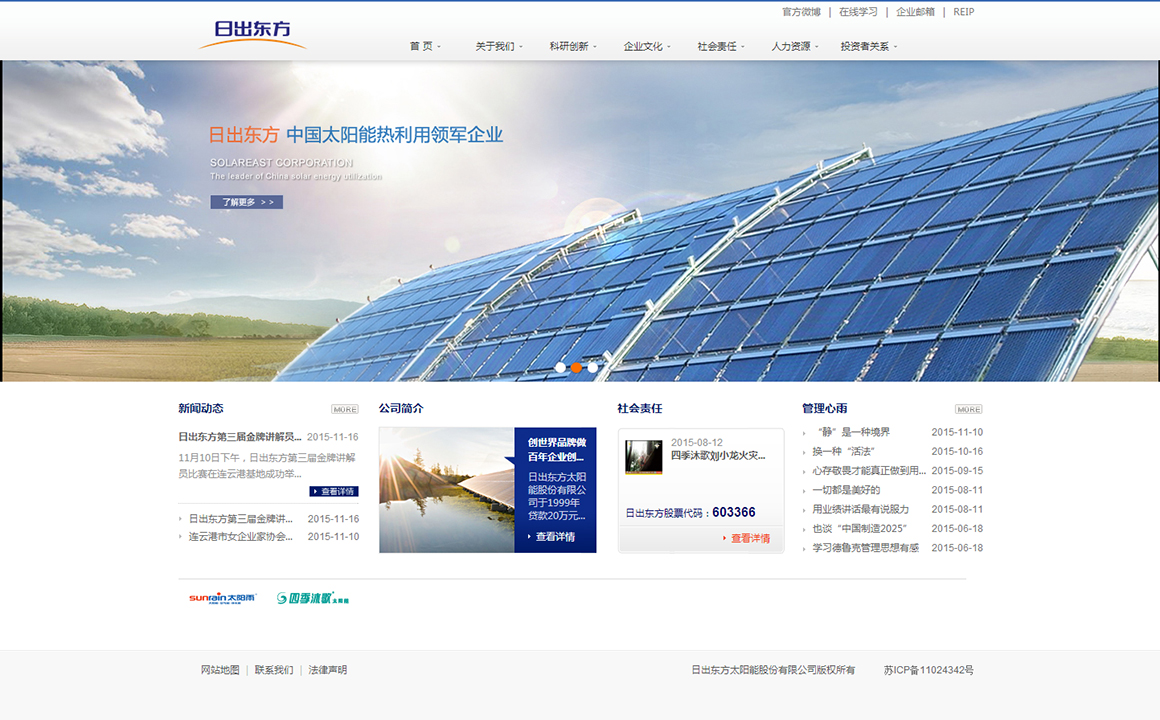Open the REIP top link
Viewport: 1160px width, 720px height.
click(x=963, y=12)
